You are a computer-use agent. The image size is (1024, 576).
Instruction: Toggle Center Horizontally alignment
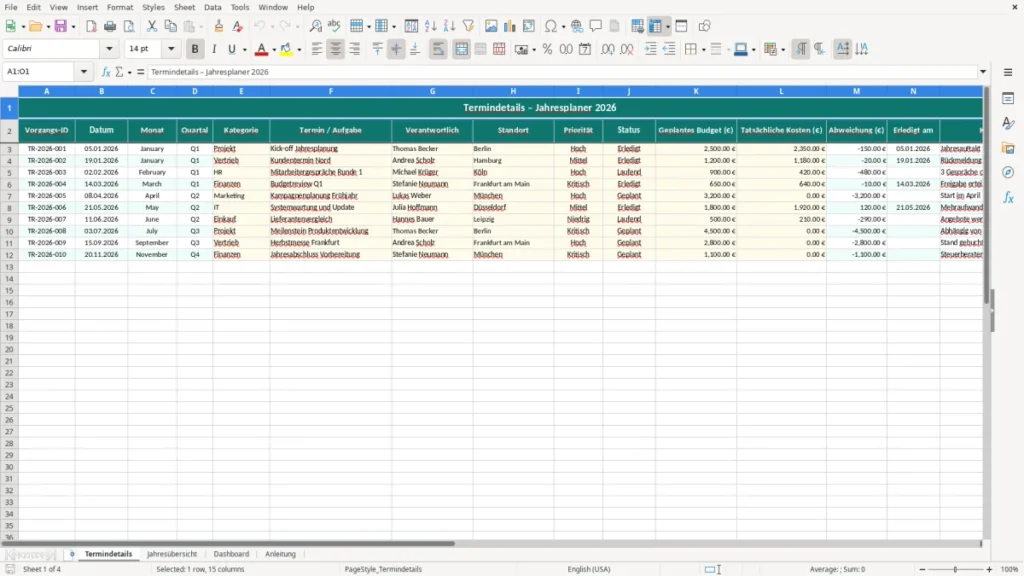(x=336, y=49)
